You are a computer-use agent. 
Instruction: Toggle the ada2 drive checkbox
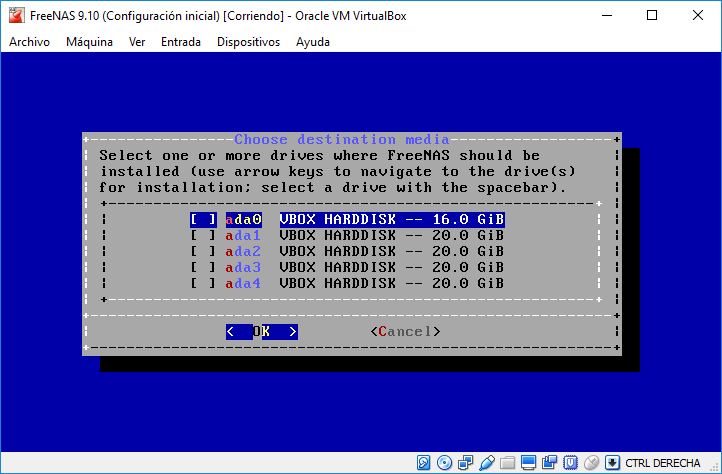tap(203, 252)
